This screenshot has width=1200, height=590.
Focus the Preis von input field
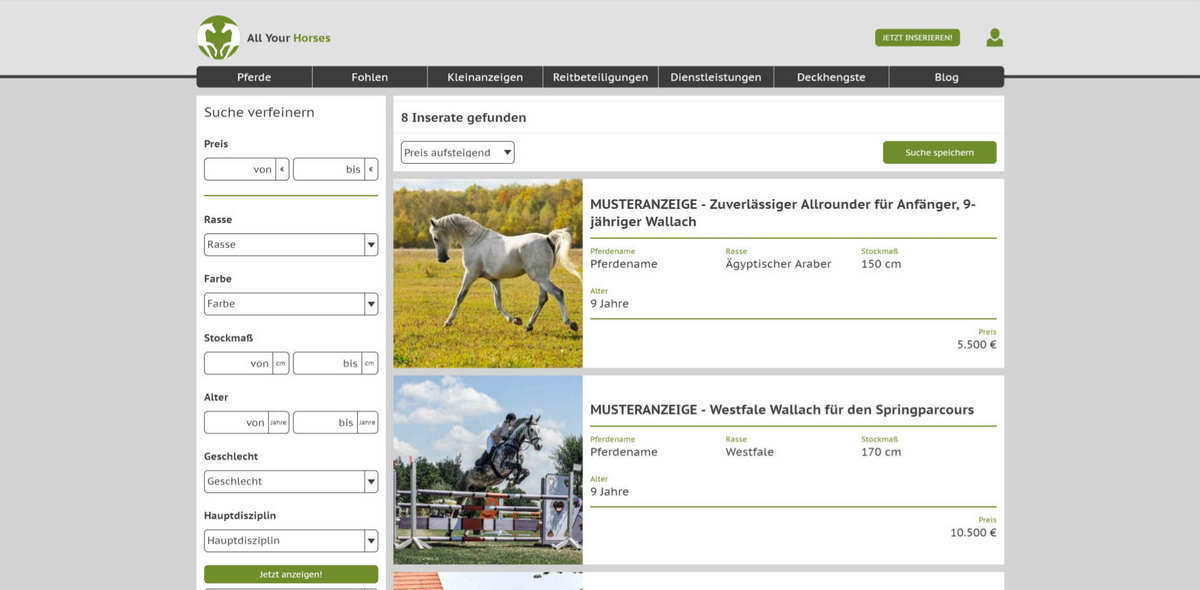pyautogui.click(x=240, y=170)
